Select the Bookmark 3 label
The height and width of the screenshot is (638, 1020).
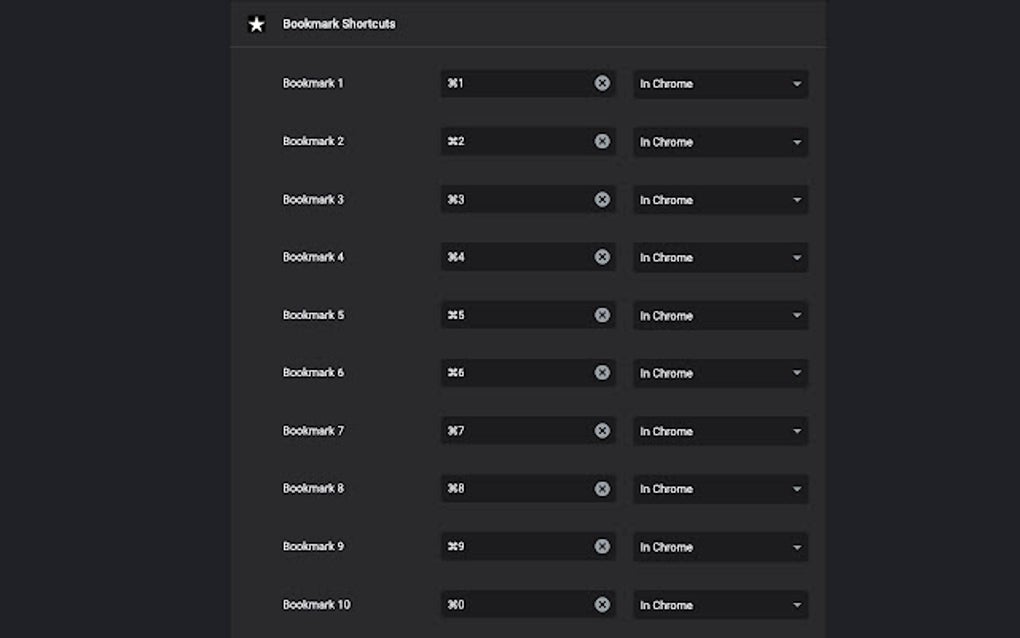314,199
